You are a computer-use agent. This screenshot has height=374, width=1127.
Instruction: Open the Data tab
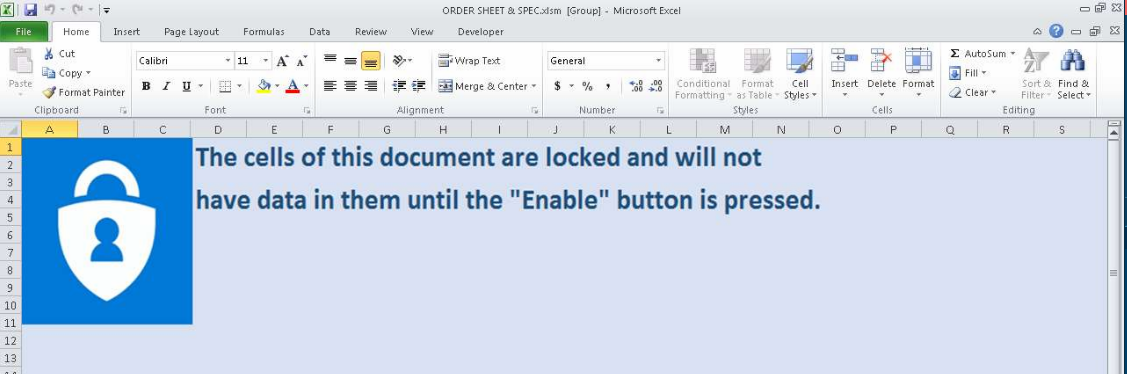click(320, 32)
